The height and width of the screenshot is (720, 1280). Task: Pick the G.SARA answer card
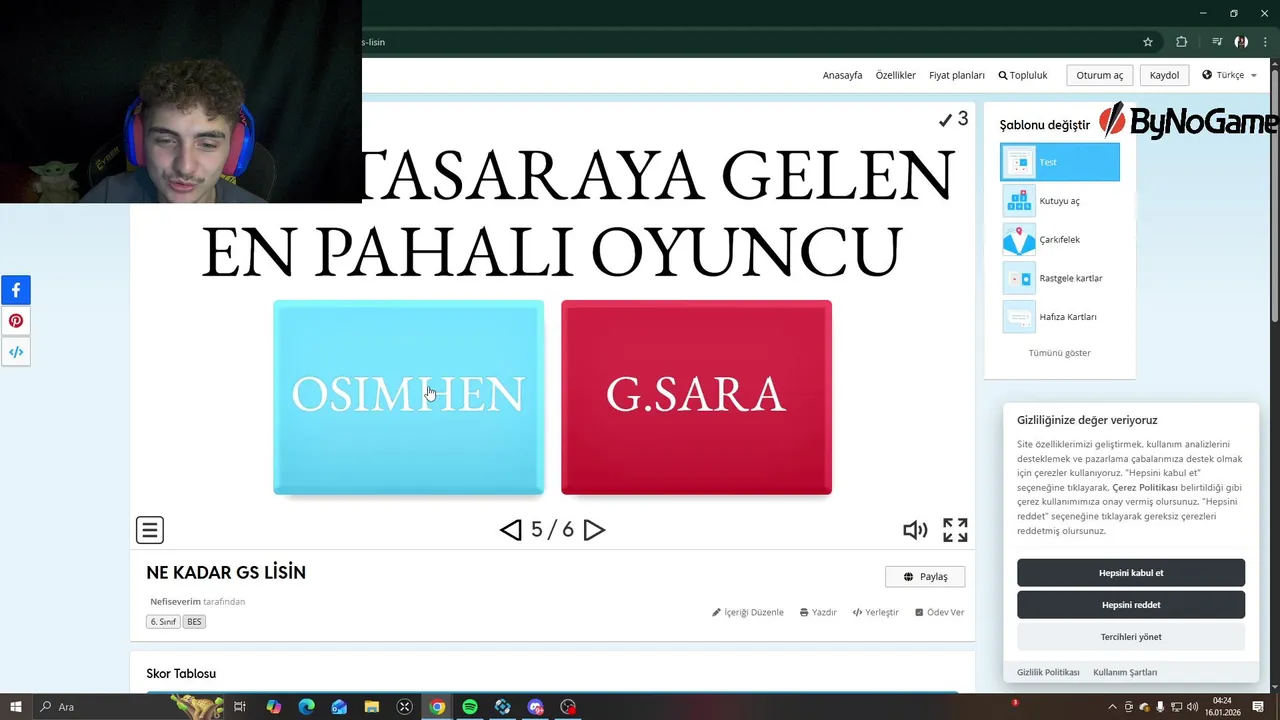point(696,397)
